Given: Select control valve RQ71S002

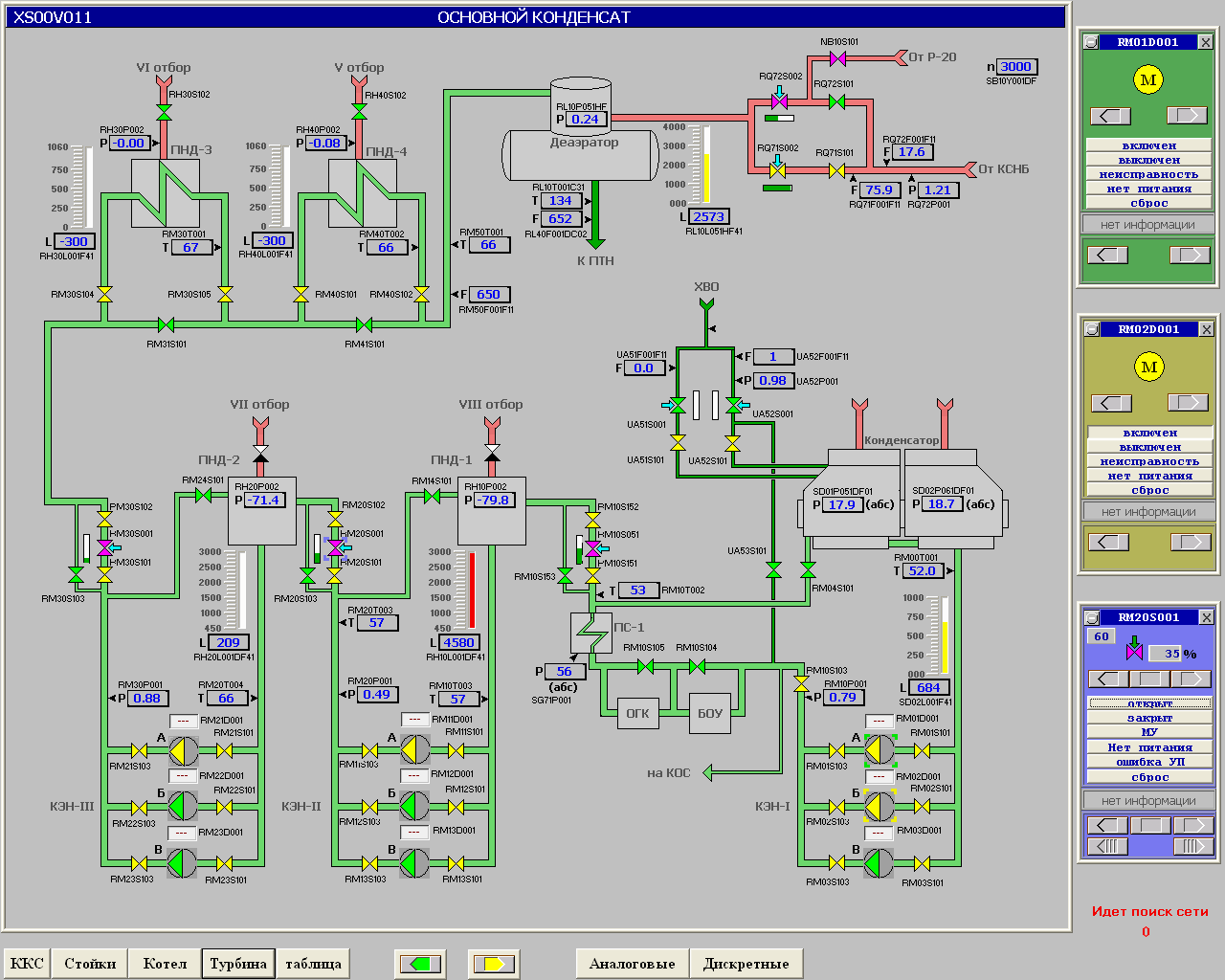Looking at the screenshot, I should (778, 169).
